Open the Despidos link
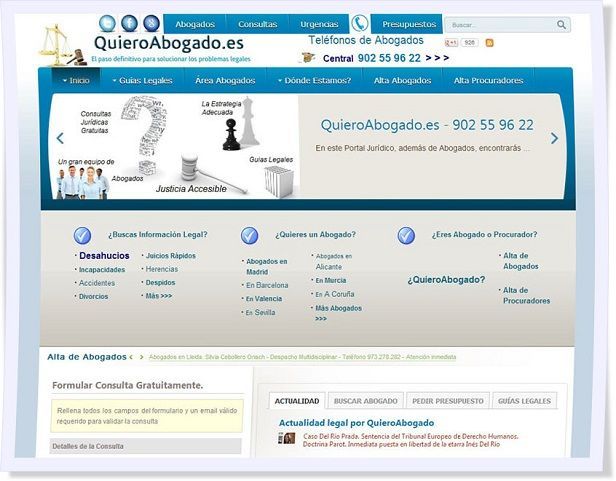616x481 pixels. pyautogui.click(x=160, y=283)
